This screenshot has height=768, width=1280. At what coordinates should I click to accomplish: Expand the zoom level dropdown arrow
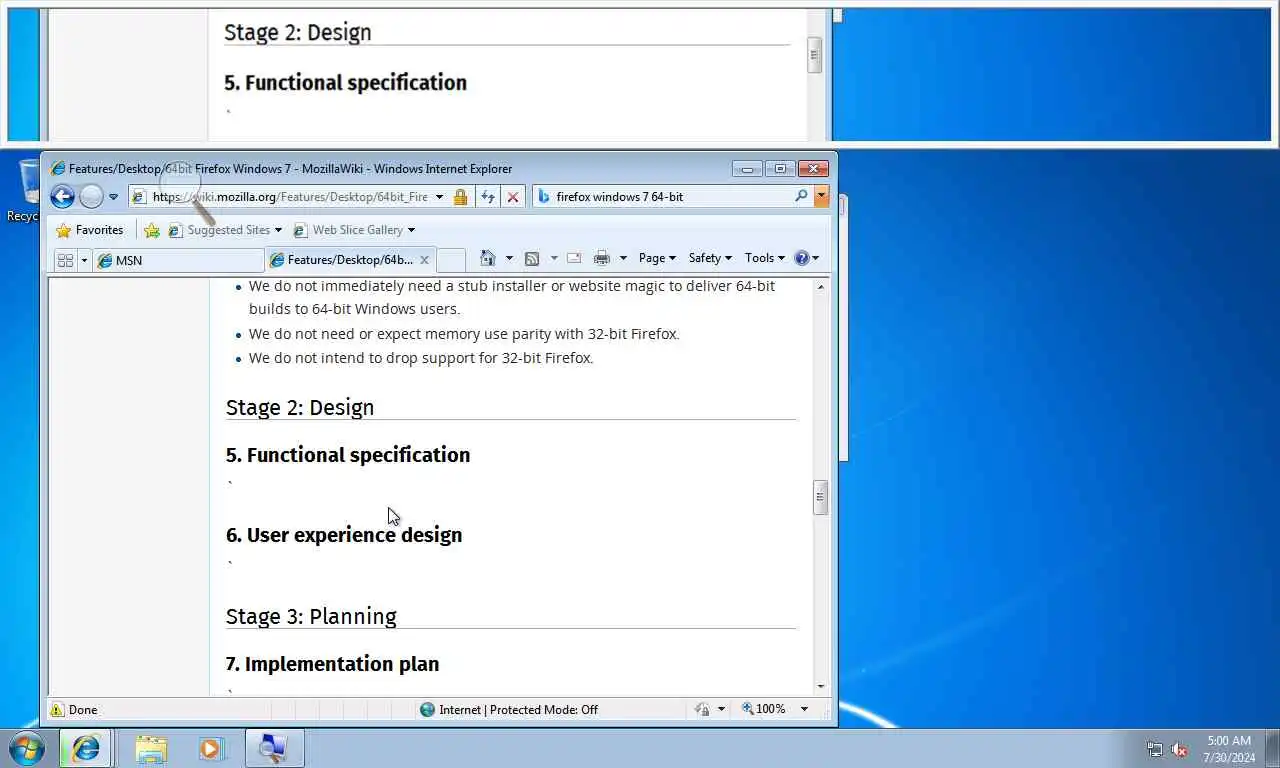point(804,709)
